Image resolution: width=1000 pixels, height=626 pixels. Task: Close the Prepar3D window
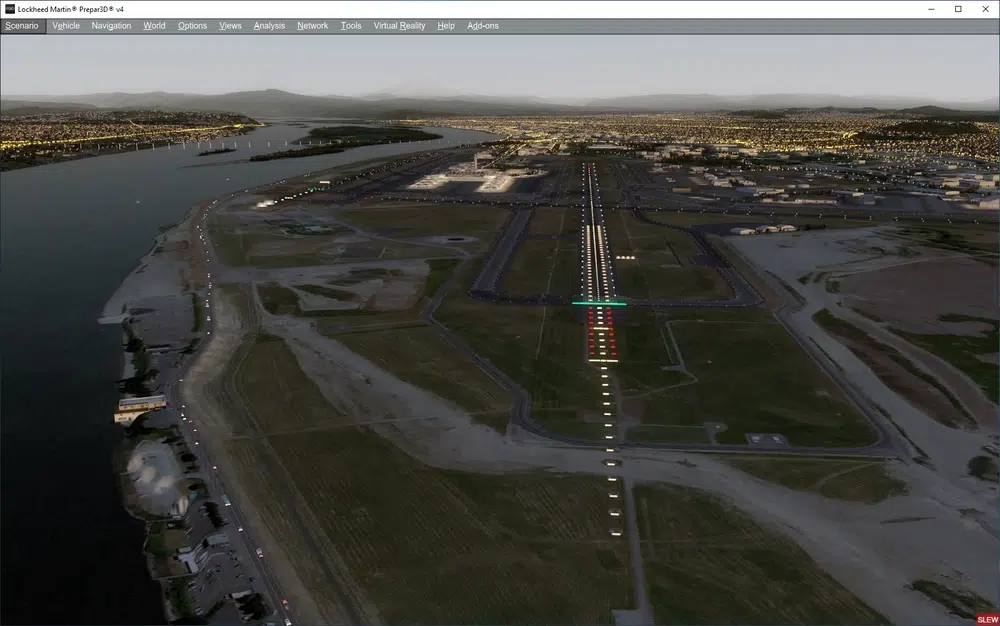tap(986, 9)
